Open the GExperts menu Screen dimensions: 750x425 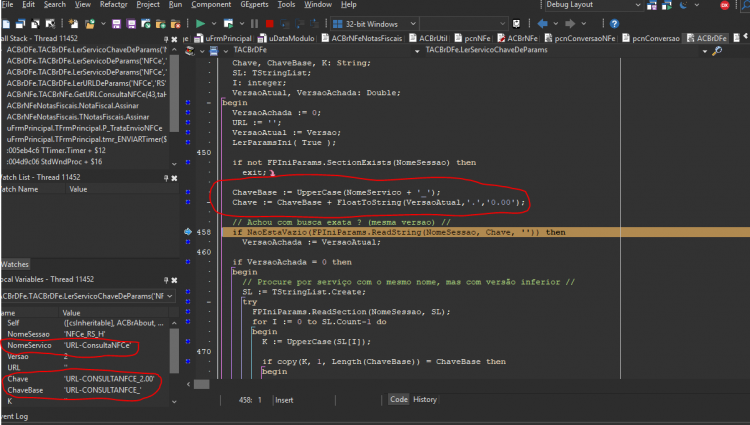[x=254, y=4]
